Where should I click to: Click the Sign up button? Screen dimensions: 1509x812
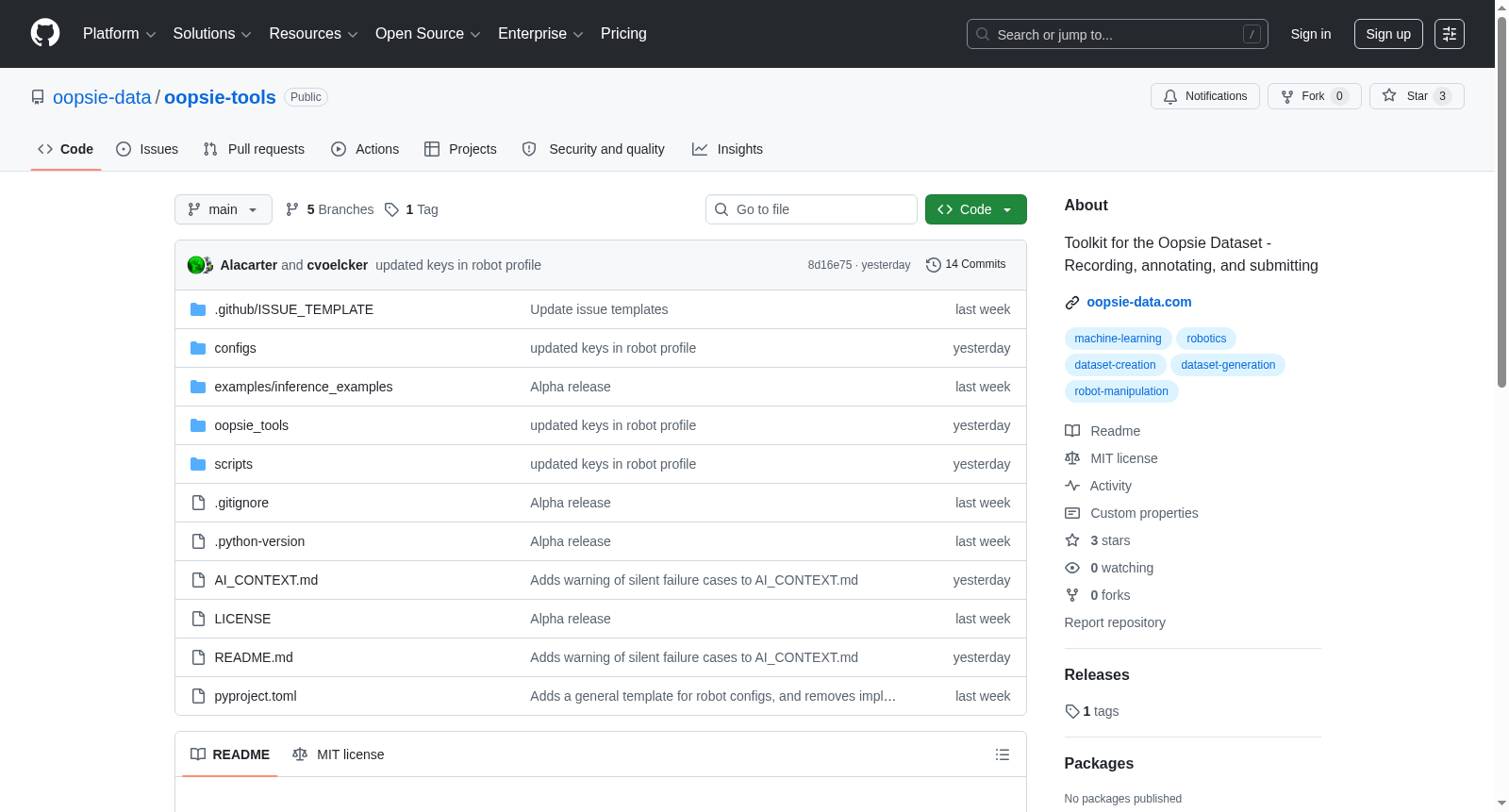click(x=1388, y=34)
